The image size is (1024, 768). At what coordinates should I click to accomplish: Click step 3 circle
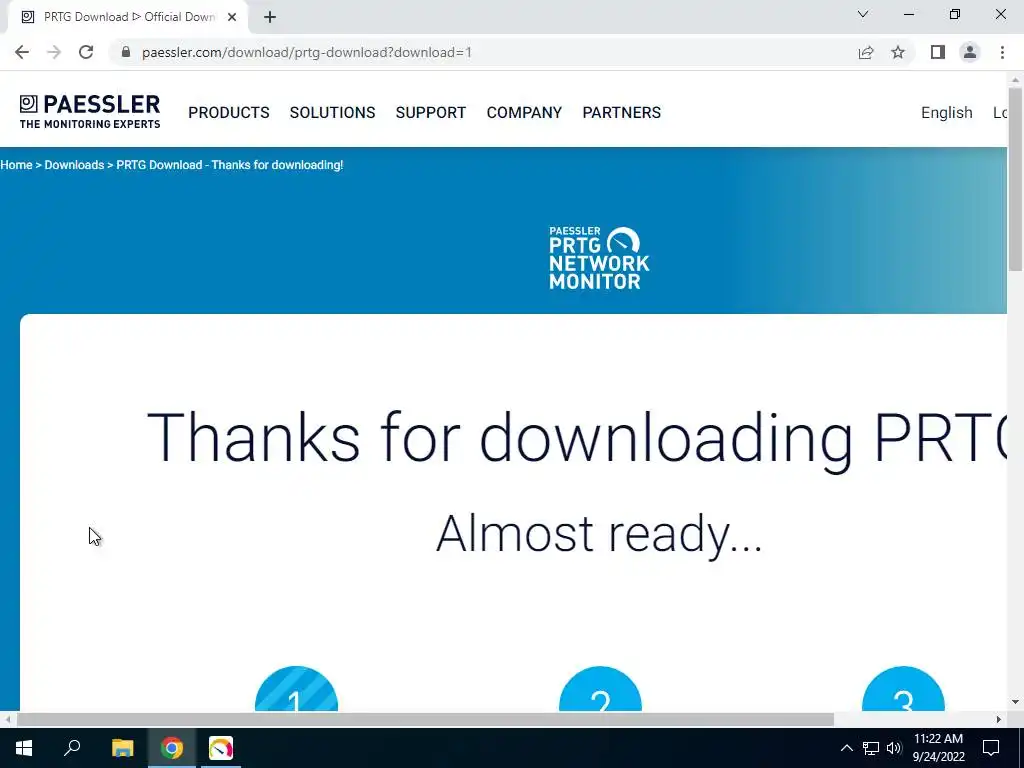tap(903, 689)
